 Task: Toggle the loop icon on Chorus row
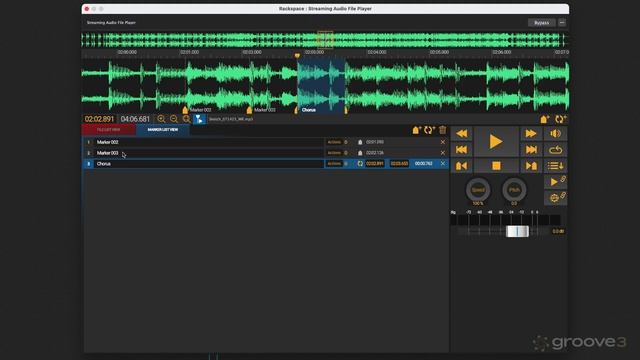coord(360,164)
